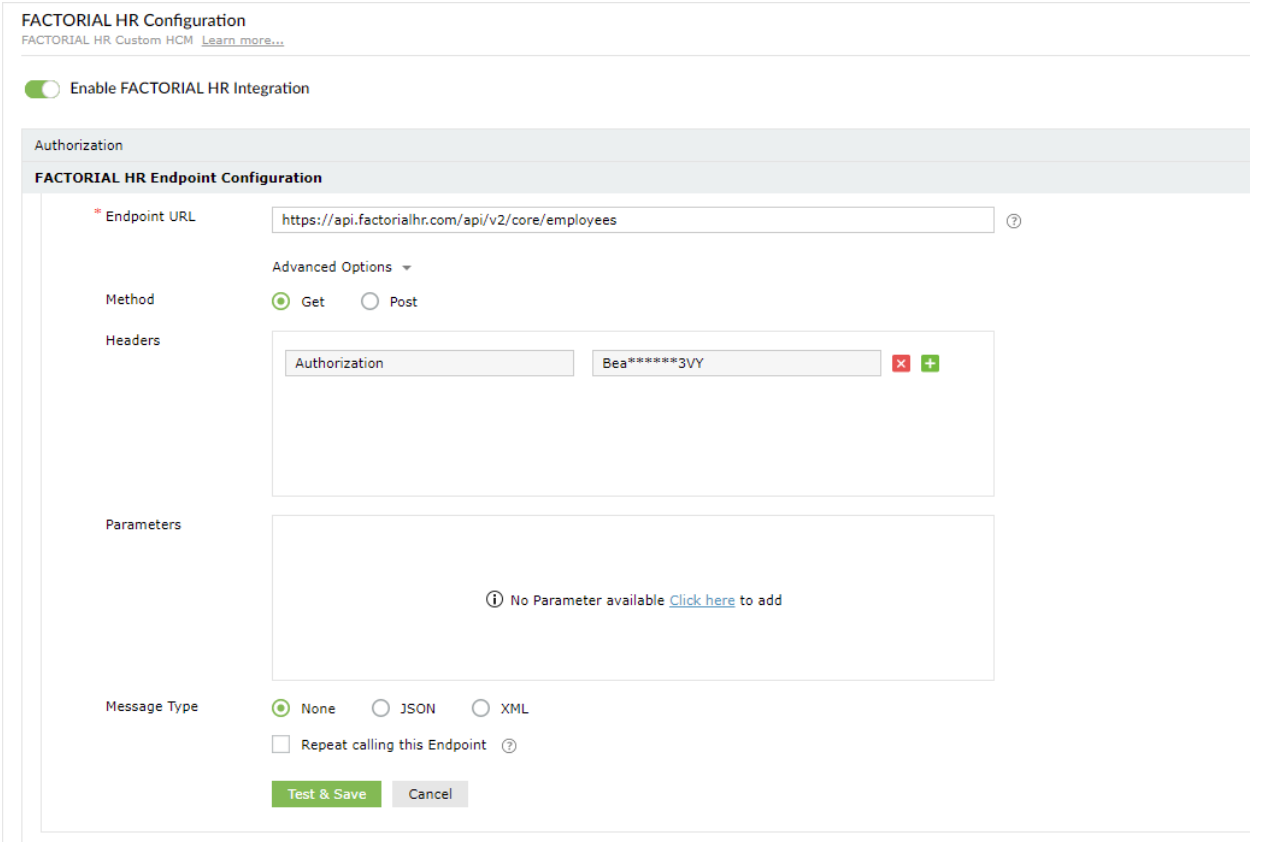Disable the FACTORIAL HR Integration toggle

coord(42,89)
